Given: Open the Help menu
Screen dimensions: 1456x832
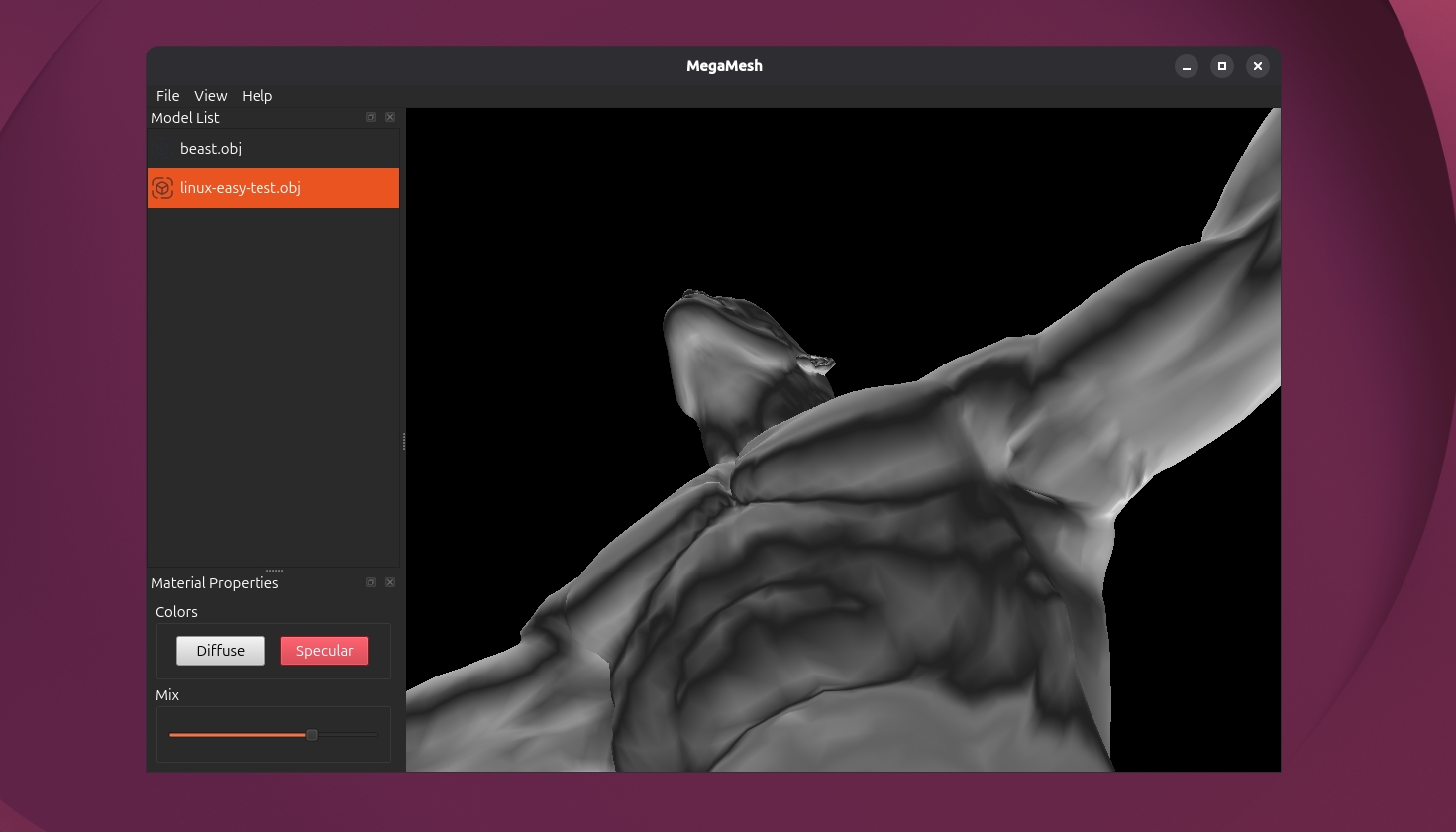Looking at the screenshot, I should 258,96.
